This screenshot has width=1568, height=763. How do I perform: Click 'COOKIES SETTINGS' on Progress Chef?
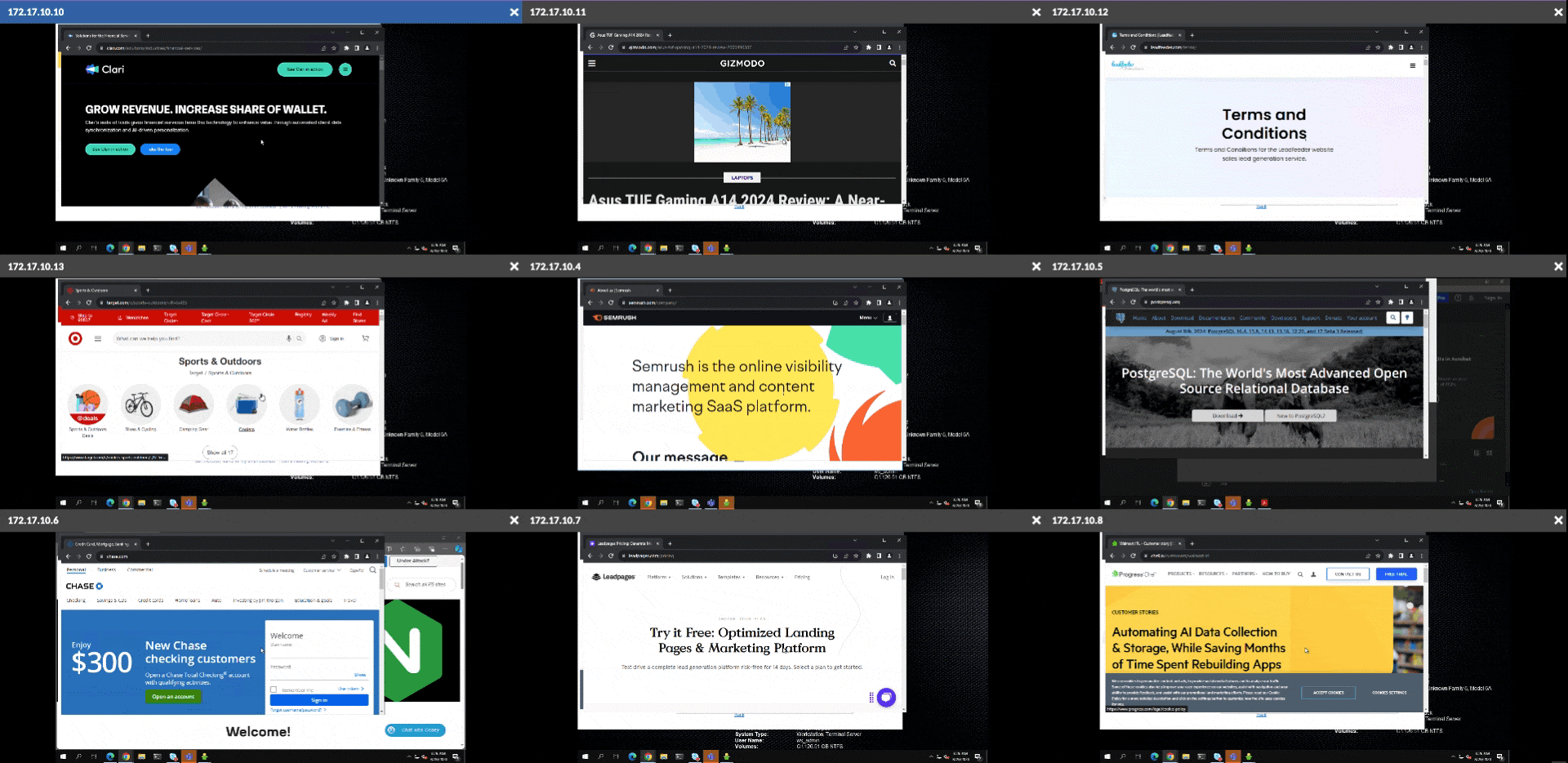coord(1389,693)
